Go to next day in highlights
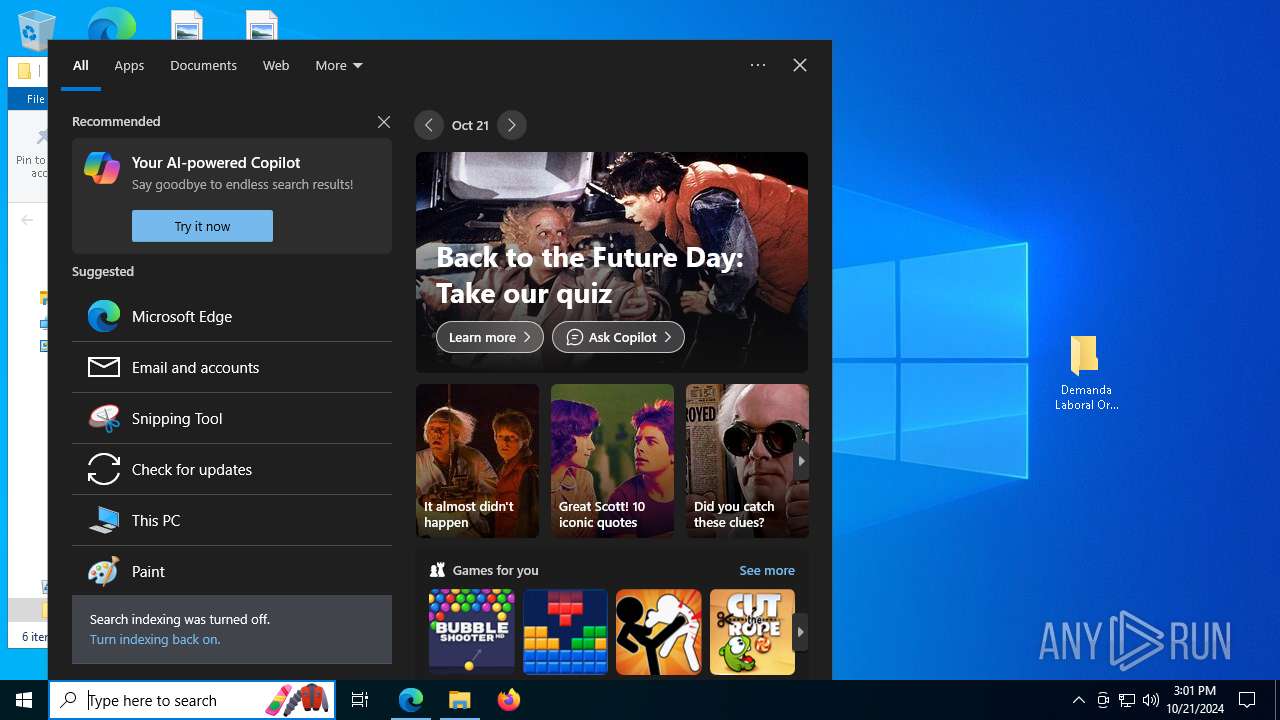Viewport: 1280px width, 720px height. point(512,125)
